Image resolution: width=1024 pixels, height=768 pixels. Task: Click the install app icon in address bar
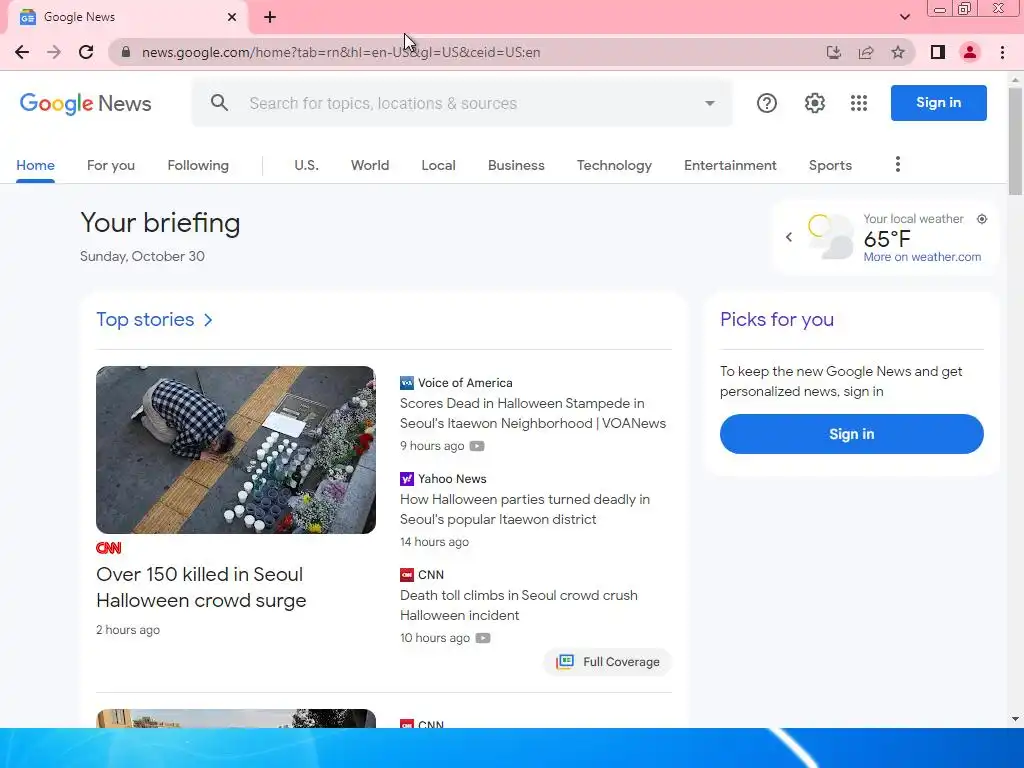pyautogui.click(x=833, y=52)
